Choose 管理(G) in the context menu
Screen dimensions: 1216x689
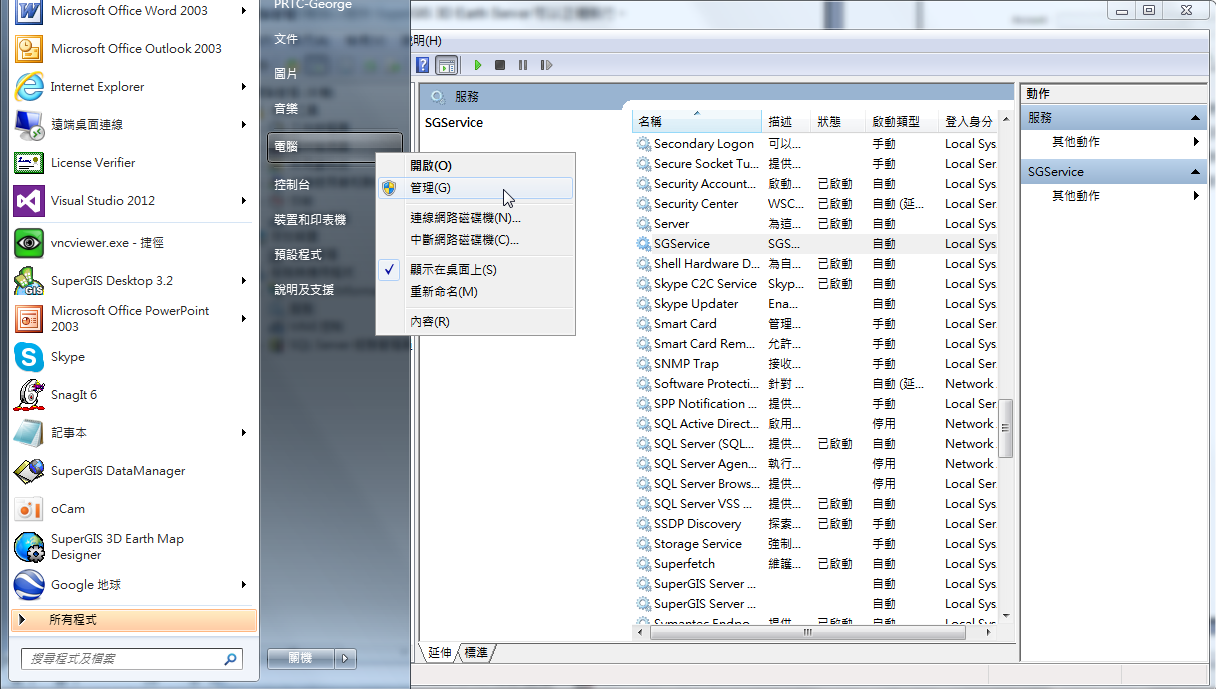click(x=431, y=188)
